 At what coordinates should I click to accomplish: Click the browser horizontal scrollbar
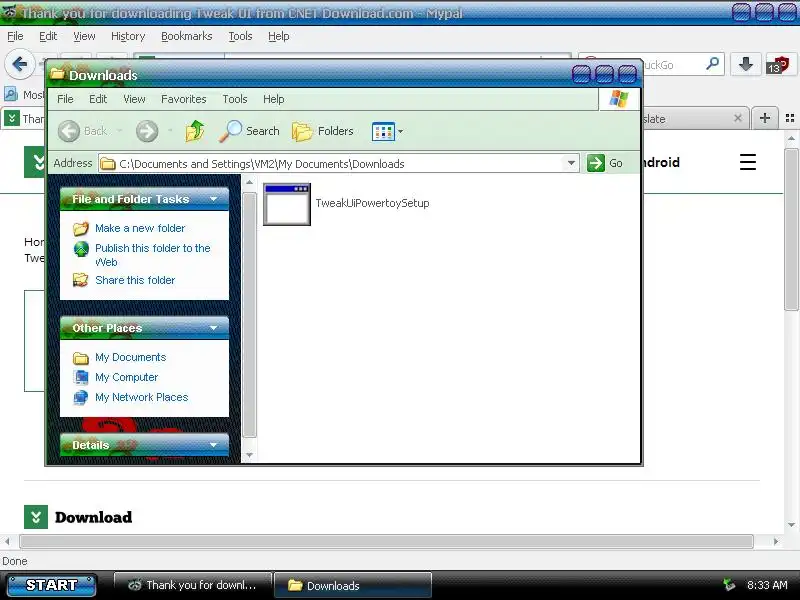tap(386, 541)
